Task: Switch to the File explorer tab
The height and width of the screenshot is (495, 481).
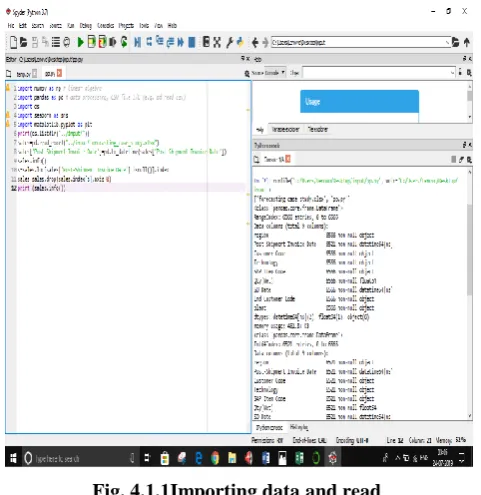Action: (x=318, y=129)
